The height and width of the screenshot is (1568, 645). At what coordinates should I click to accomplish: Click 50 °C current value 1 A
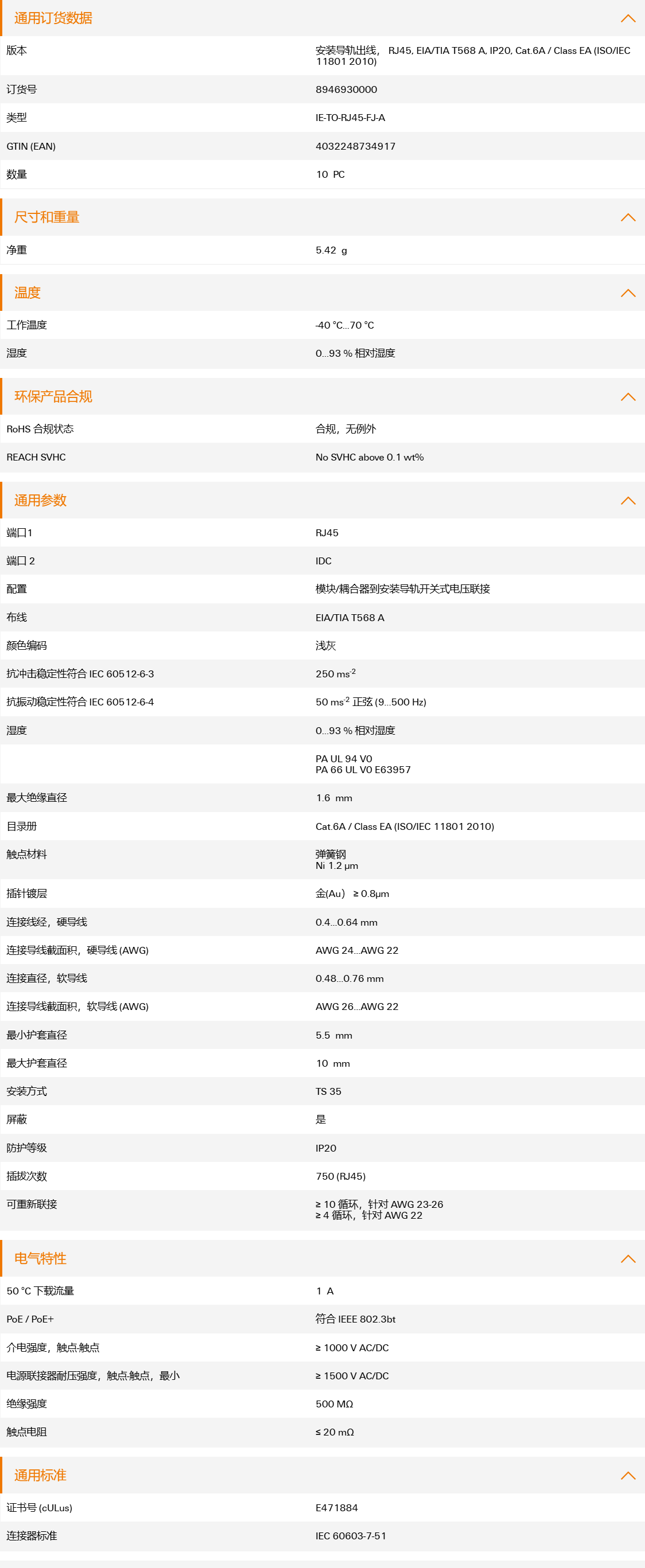click(x=325, y=1291)
